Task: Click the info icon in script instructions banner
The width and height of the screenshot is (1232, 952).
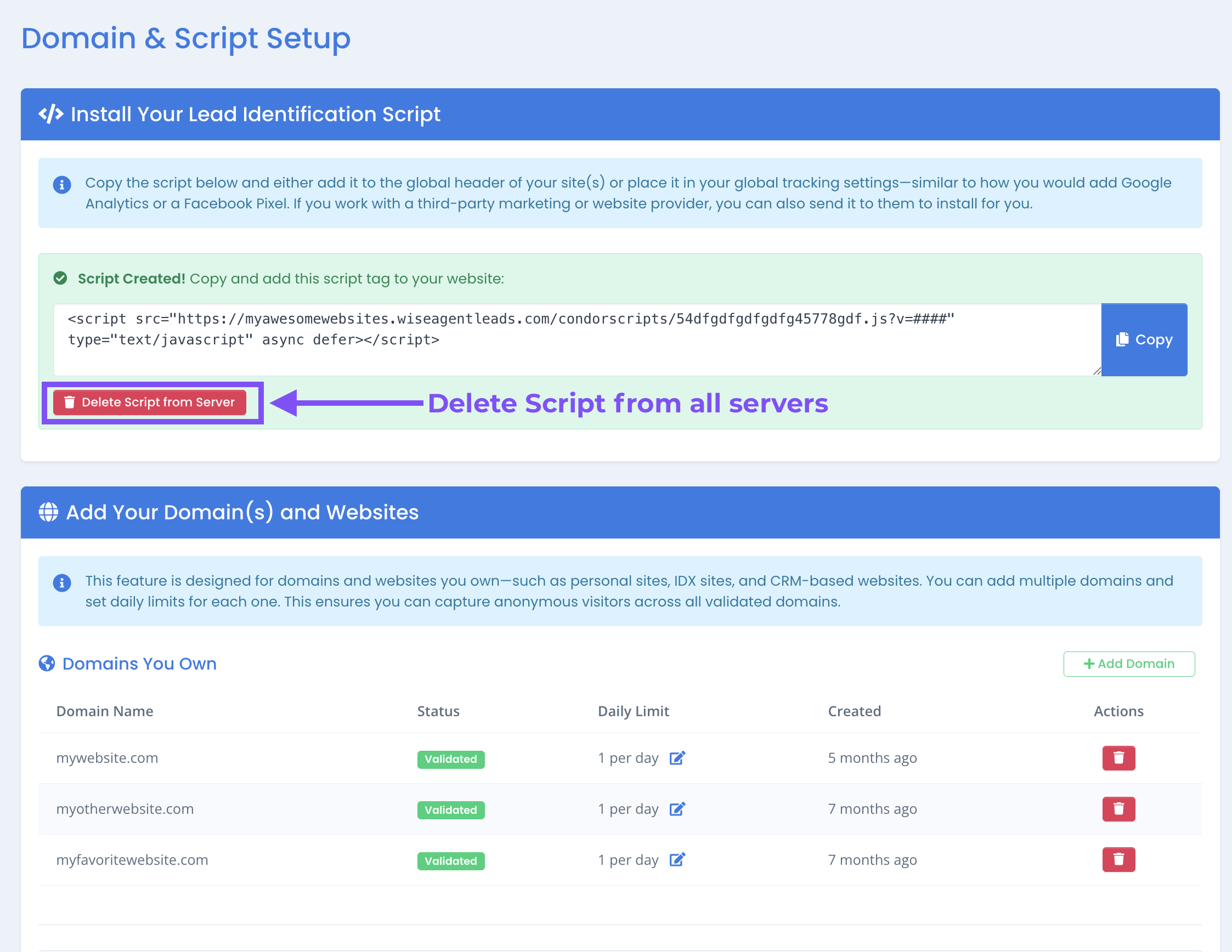Action: 62,184
